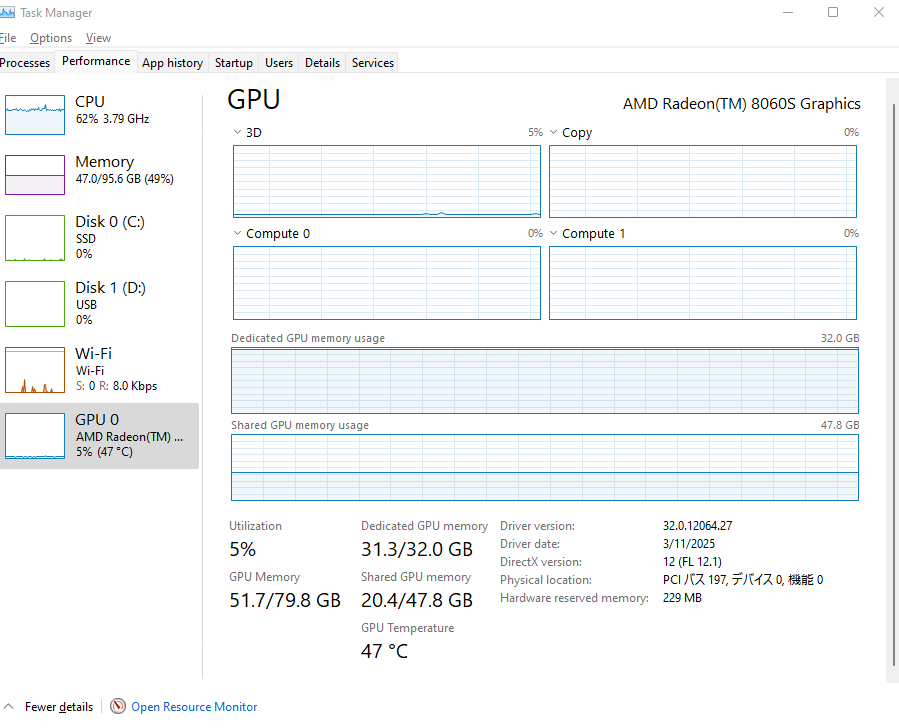Image resolution: width=899 pixels, height=728 pixels.
Task: Click the '47.8 GB' shared graph maximum label
Action: click(840, 425)
